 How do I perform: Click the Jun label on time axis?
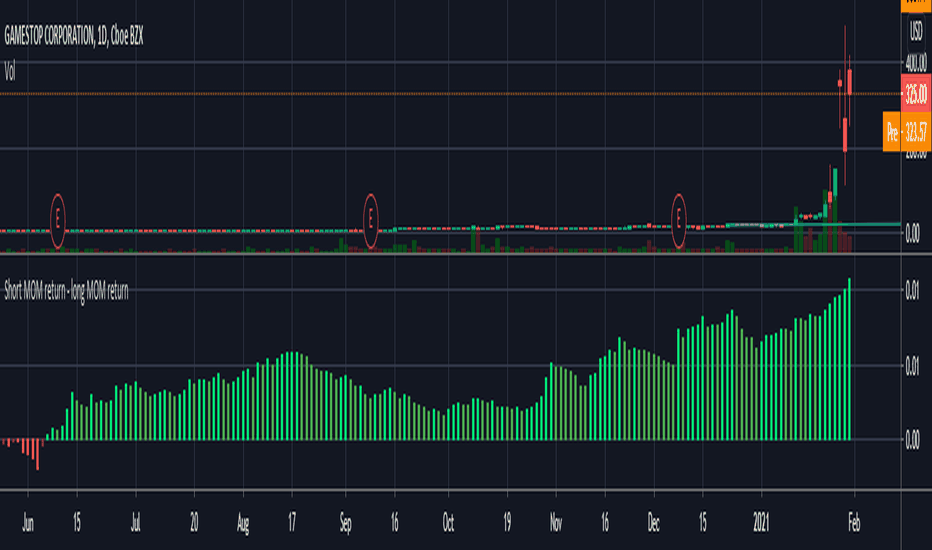[28, 523]
